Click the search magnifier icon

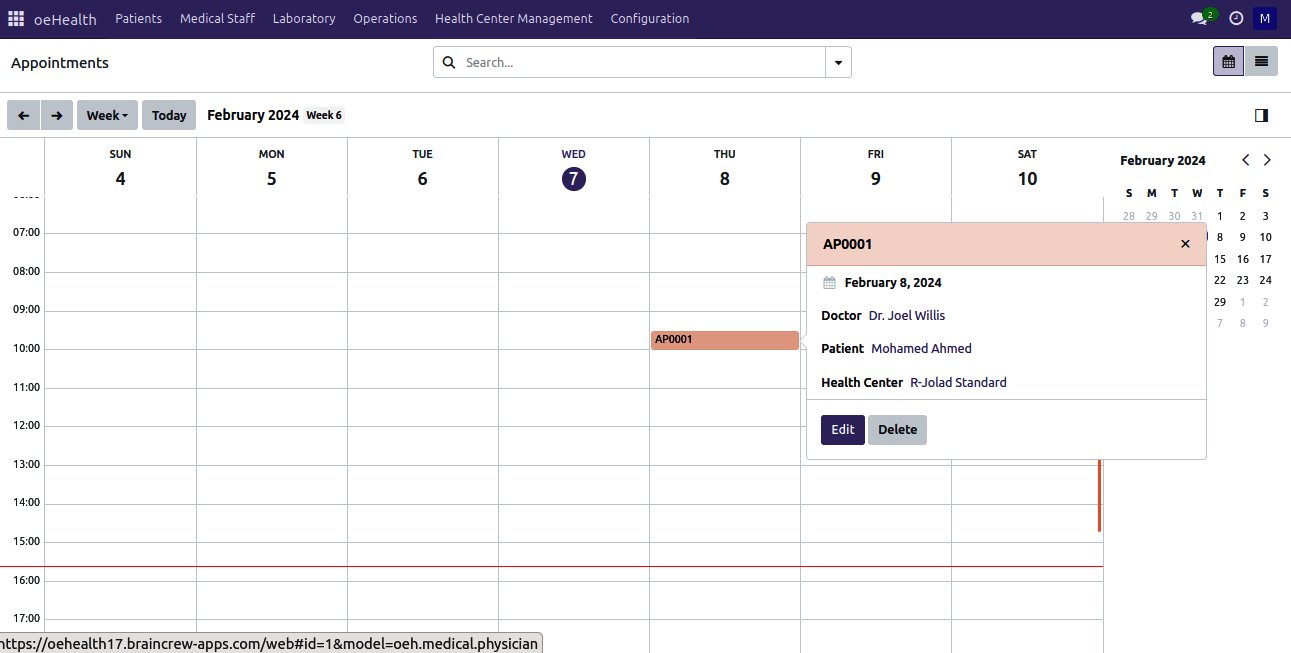click(x=448, y=62)
